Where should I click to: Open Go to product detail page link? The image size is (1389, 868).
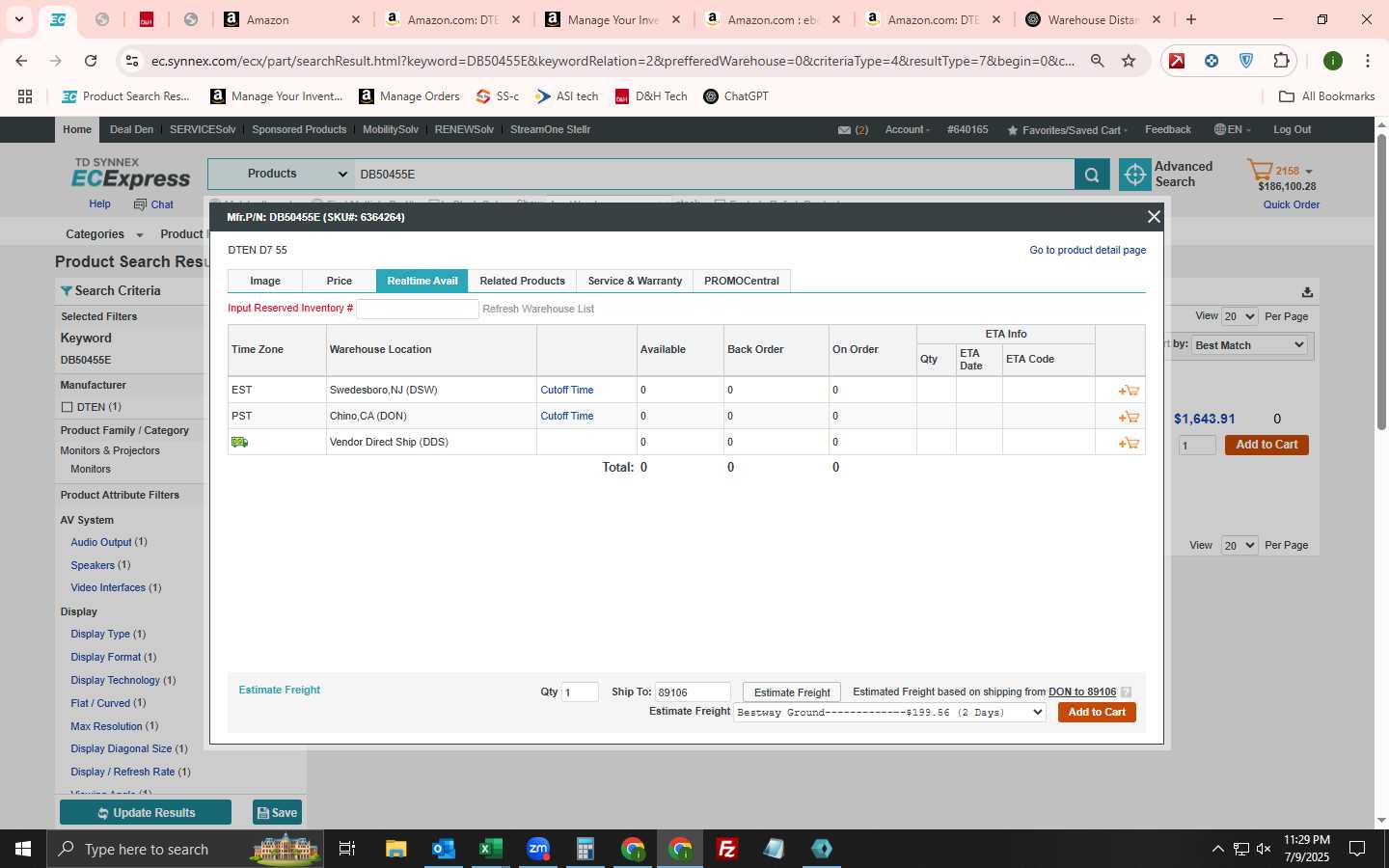pyautogui.click(x=1087, y=250)
